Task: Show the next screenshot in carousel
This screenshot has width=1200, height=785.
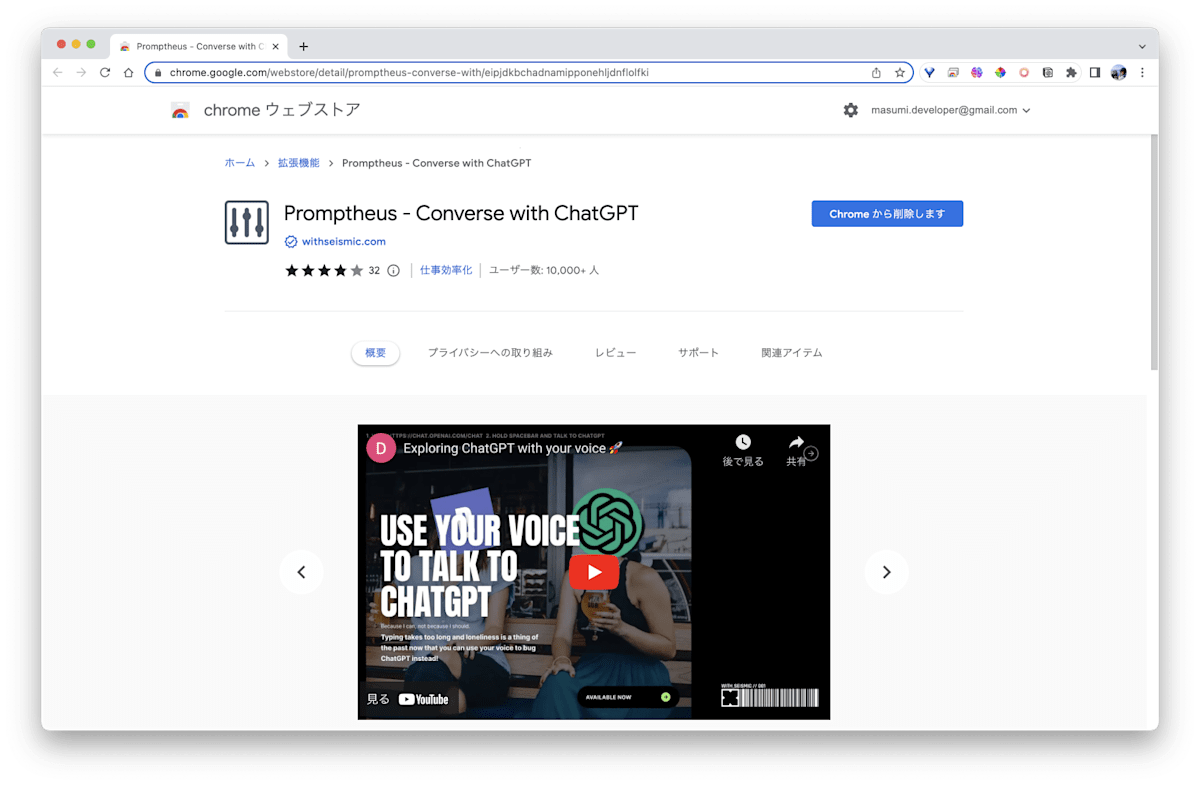Action: [886, 572]
